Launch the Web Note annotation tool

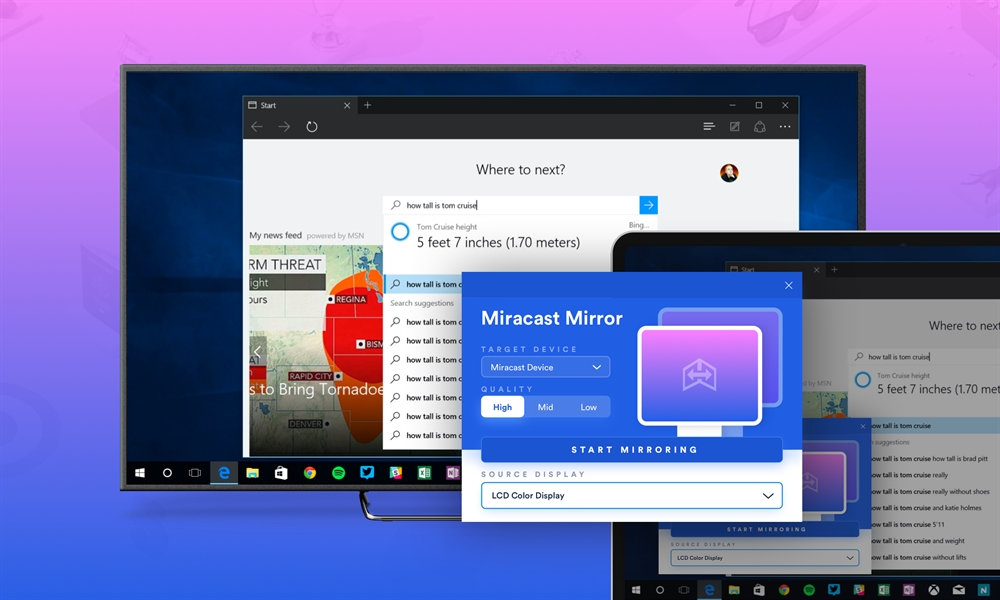pyautogui.click(x=734, y=126)
